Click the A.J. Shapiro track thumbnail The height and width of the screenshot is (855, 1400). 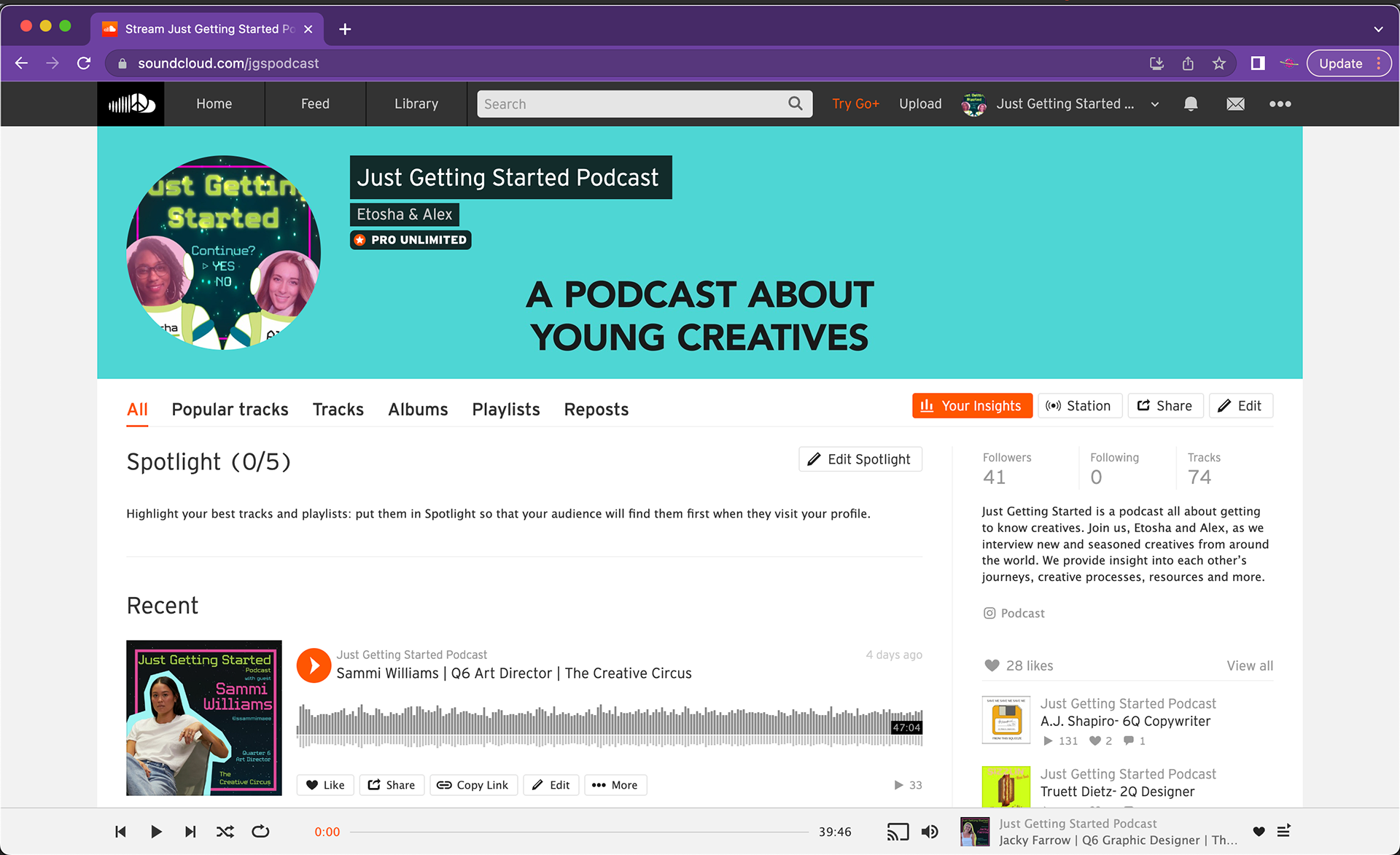click(1006, 720)
